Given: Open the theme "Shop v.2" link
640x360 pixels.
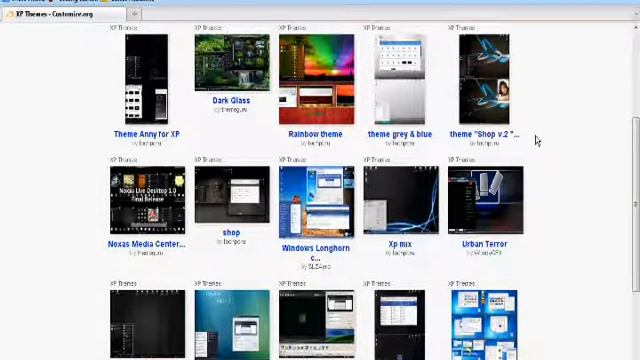Looking at the screenshot, I should click(484, 134).
